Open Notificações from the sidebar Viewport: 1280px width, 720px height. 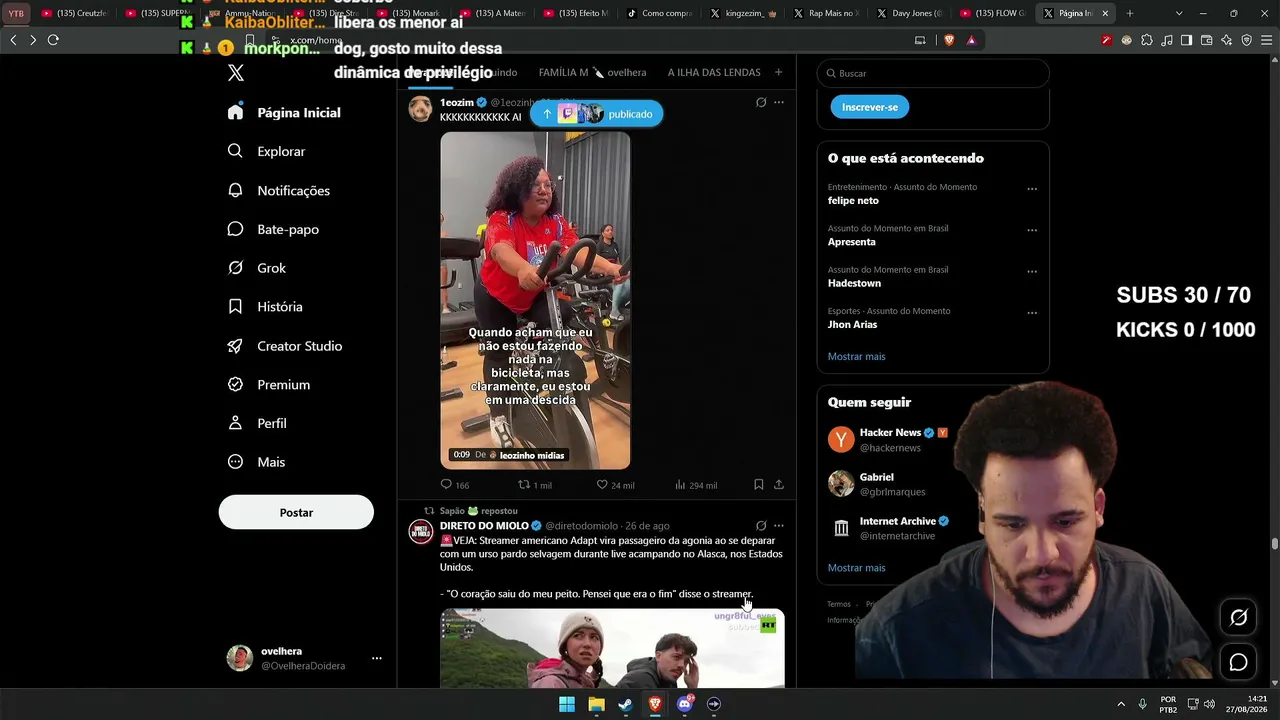tap(278, 190)
